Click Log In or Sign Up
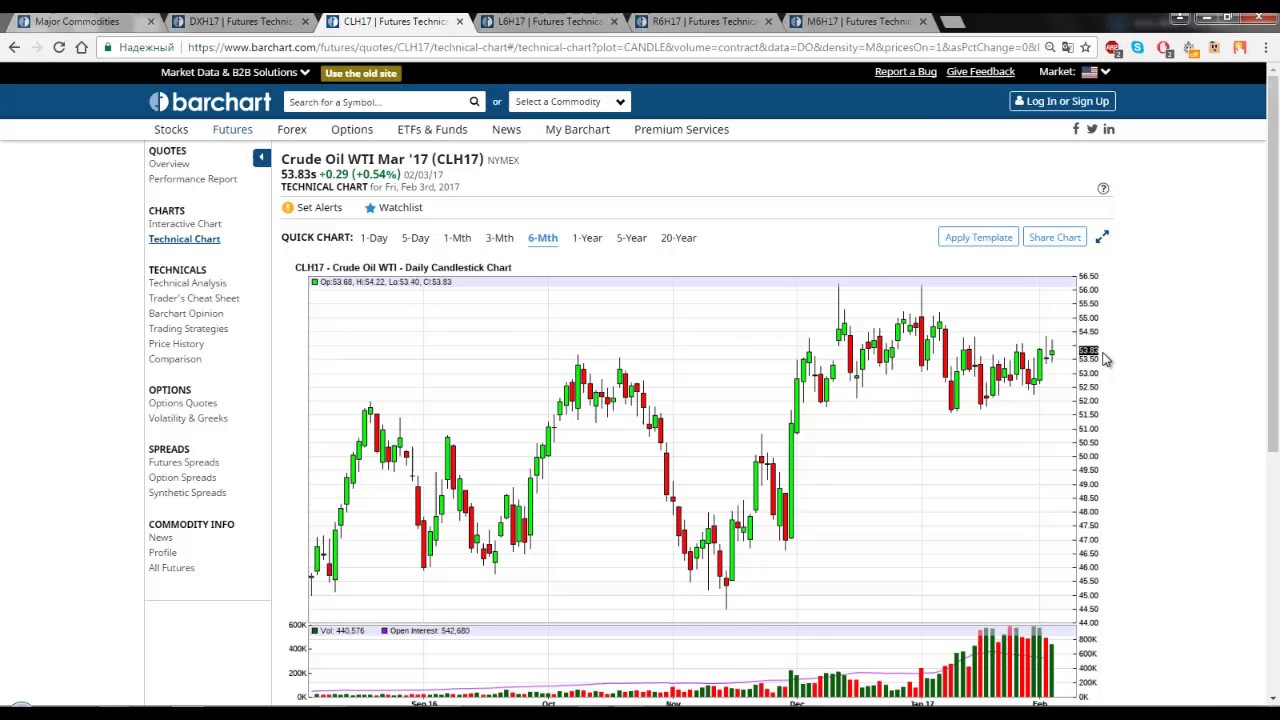Viewport: 1280px width, 720px height. (x=1061, y=101)
